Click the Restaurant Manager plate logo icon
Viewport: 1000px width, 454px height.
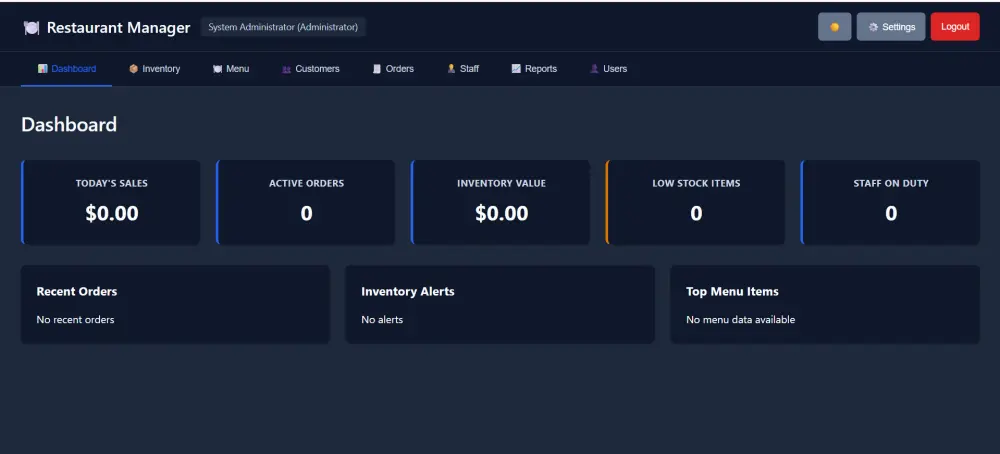(31, 27)
